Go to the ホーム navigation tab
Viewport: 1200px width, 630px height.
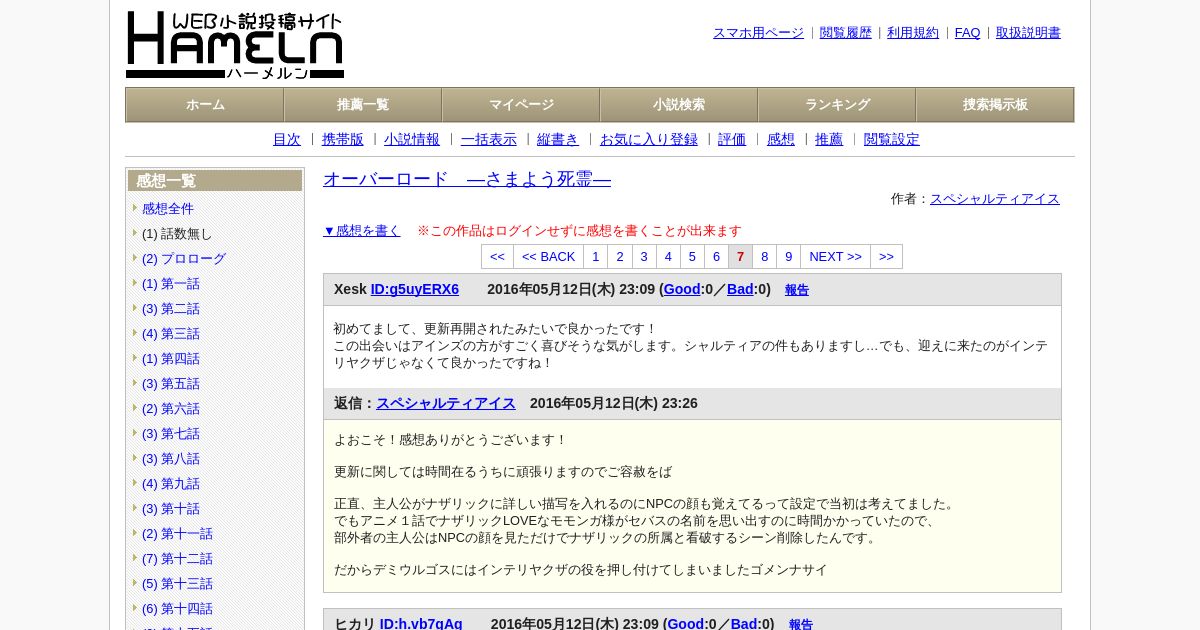pyautogui.click(x=205, y=105)
